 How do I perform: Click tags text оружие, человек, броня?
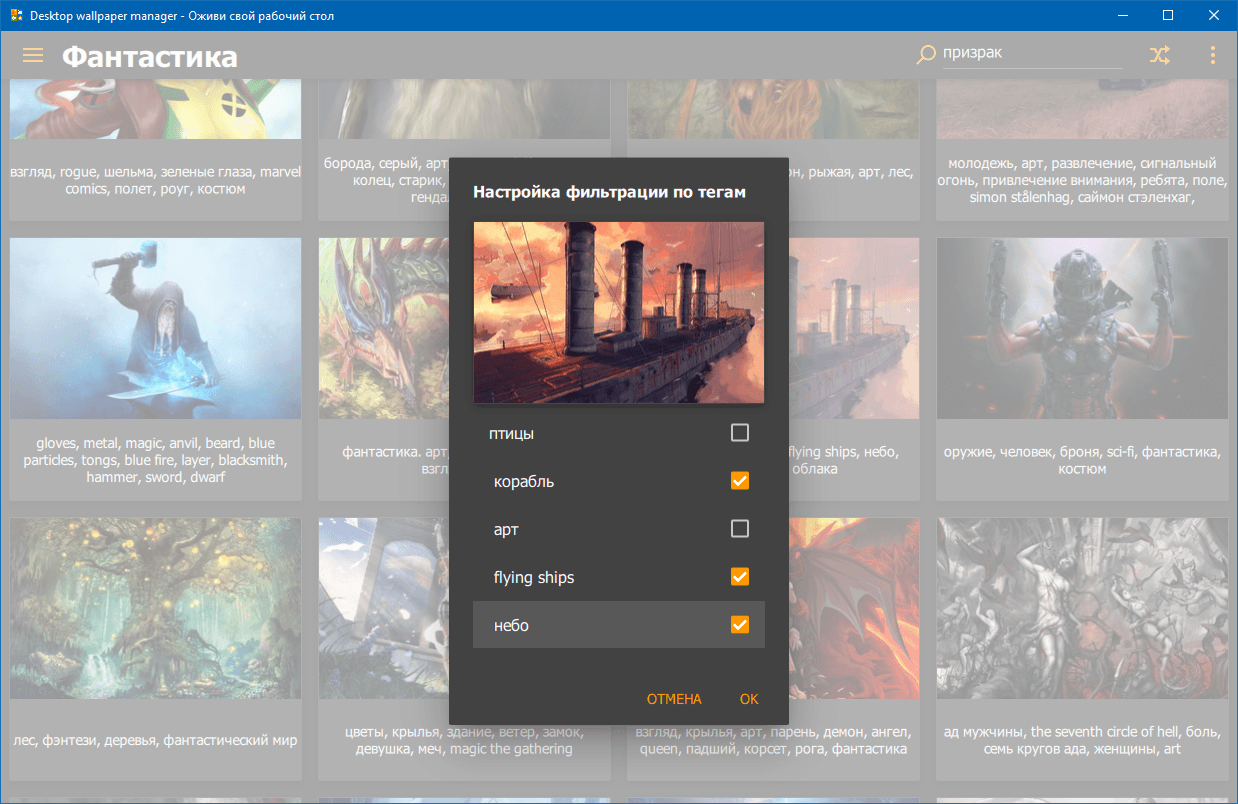point(1082,460)
